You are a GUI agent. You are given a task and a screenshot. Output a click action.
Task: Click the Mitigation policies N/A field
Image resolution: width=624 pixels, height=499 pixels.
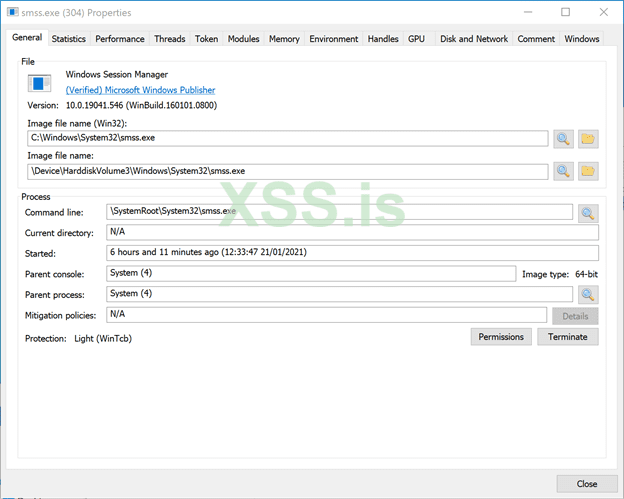pos(326,315)
